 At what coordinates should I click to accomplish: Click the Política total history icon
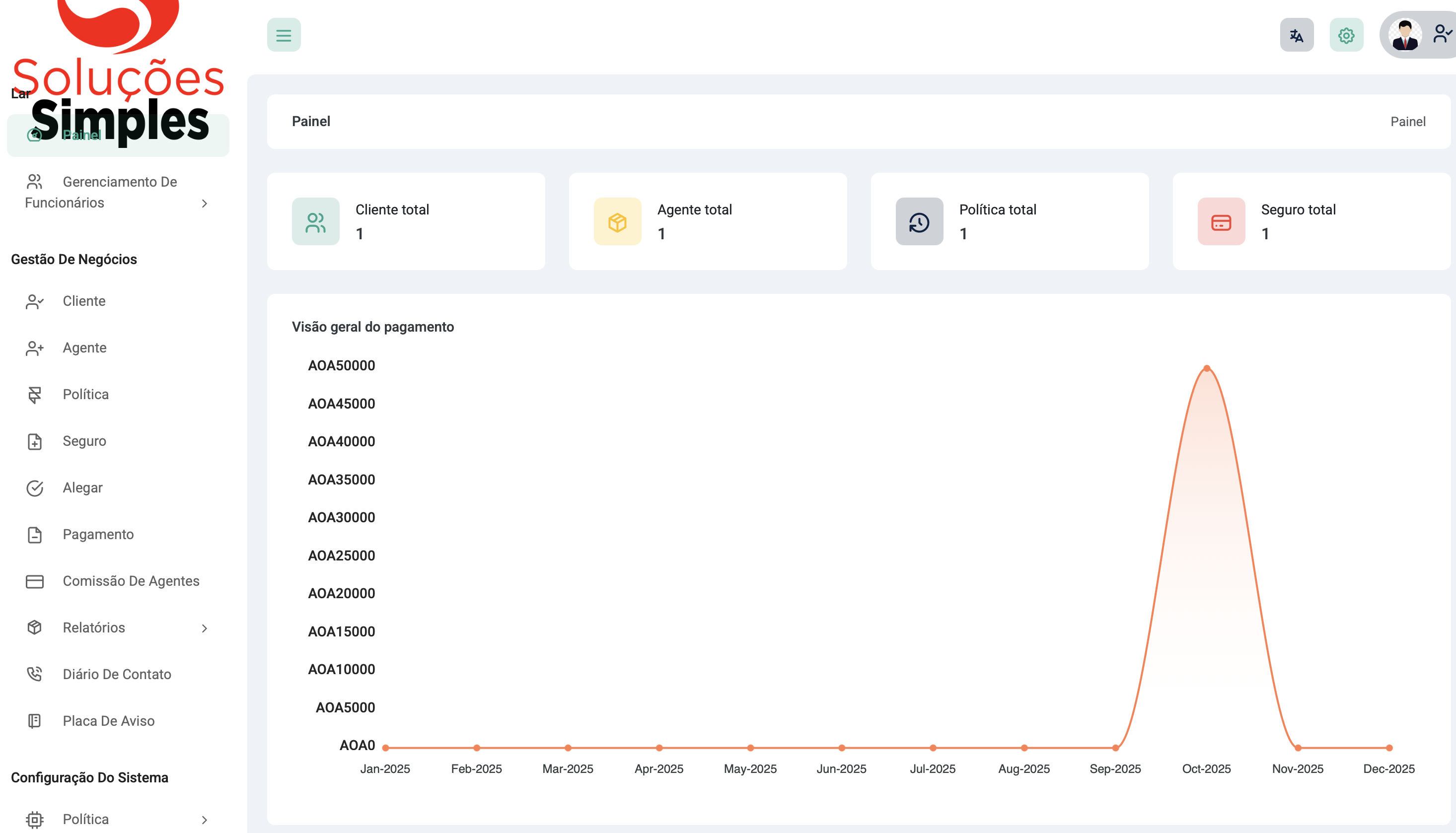(x=919, y=222)
